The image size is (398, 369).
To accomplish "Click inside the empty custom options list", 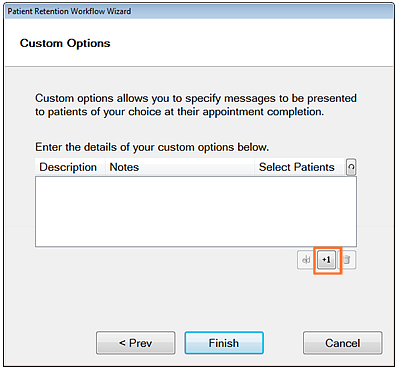I will point(196,212).
